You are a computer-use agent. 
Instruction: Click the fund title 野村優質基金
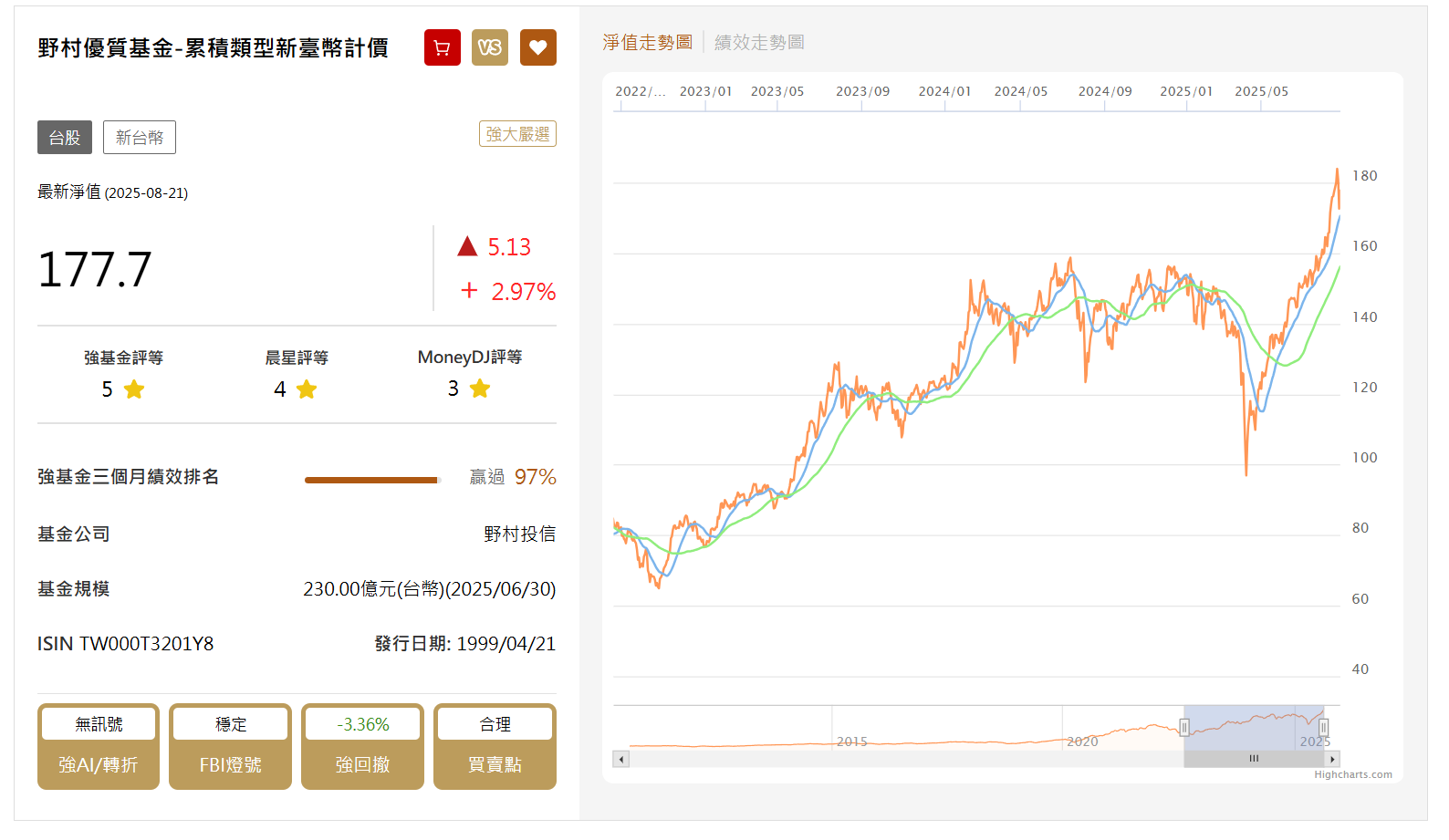tap(213, 47)
